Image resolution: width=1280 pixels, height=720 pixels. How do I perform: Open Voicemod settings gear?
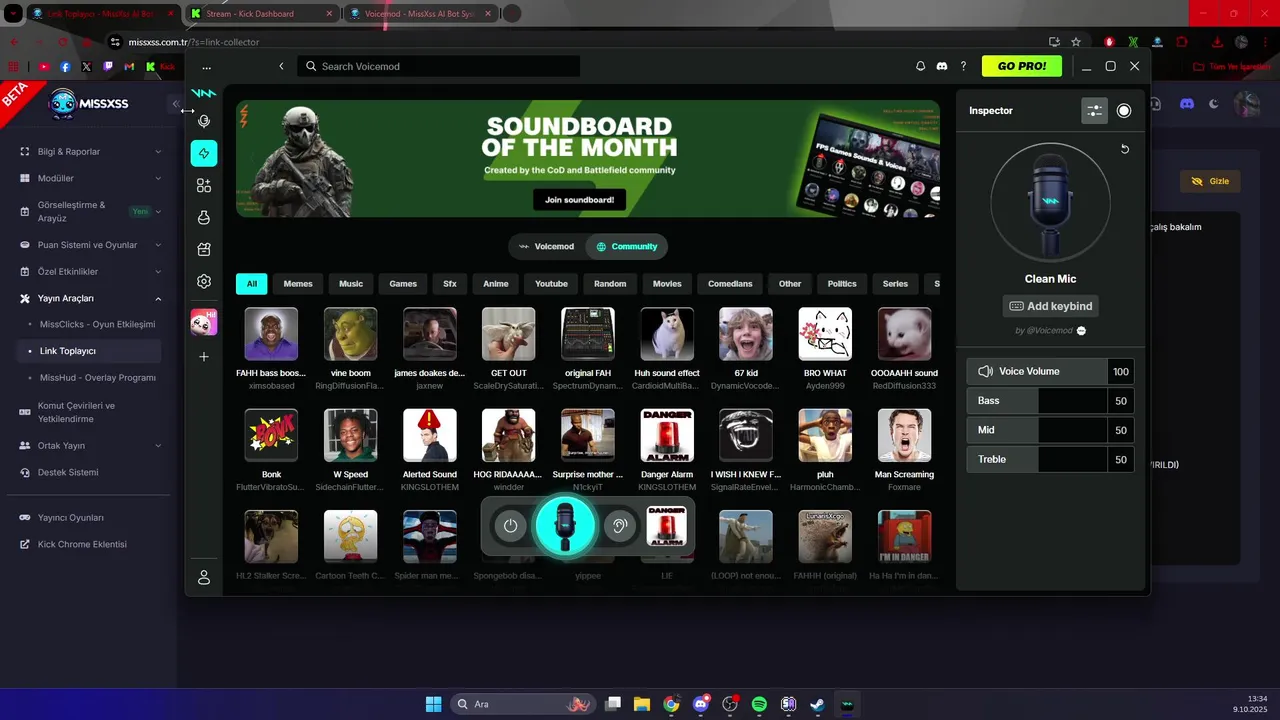point(204,281)
